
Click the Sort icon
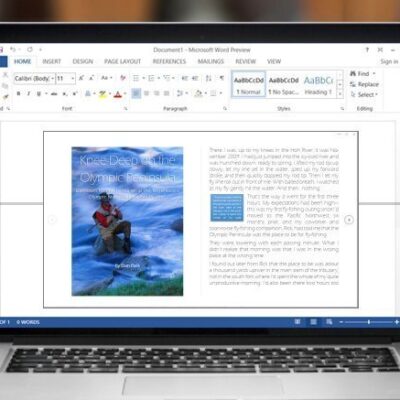(x=209, y=78)
